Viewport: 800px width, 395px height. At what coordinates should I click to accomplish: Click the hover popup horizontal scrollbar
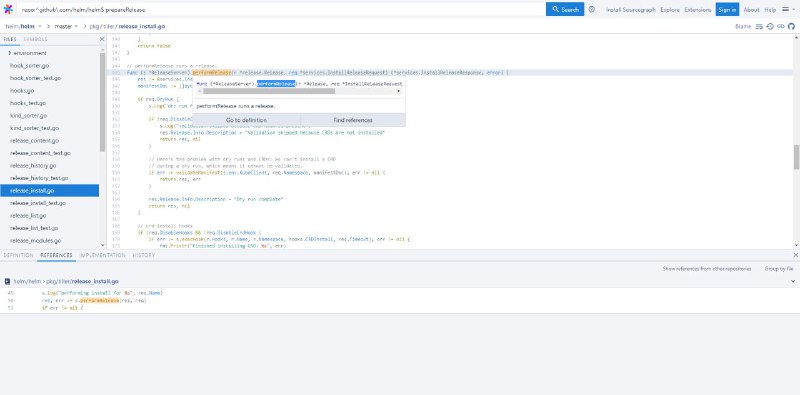pyautogui.click(x=269, y=91)
